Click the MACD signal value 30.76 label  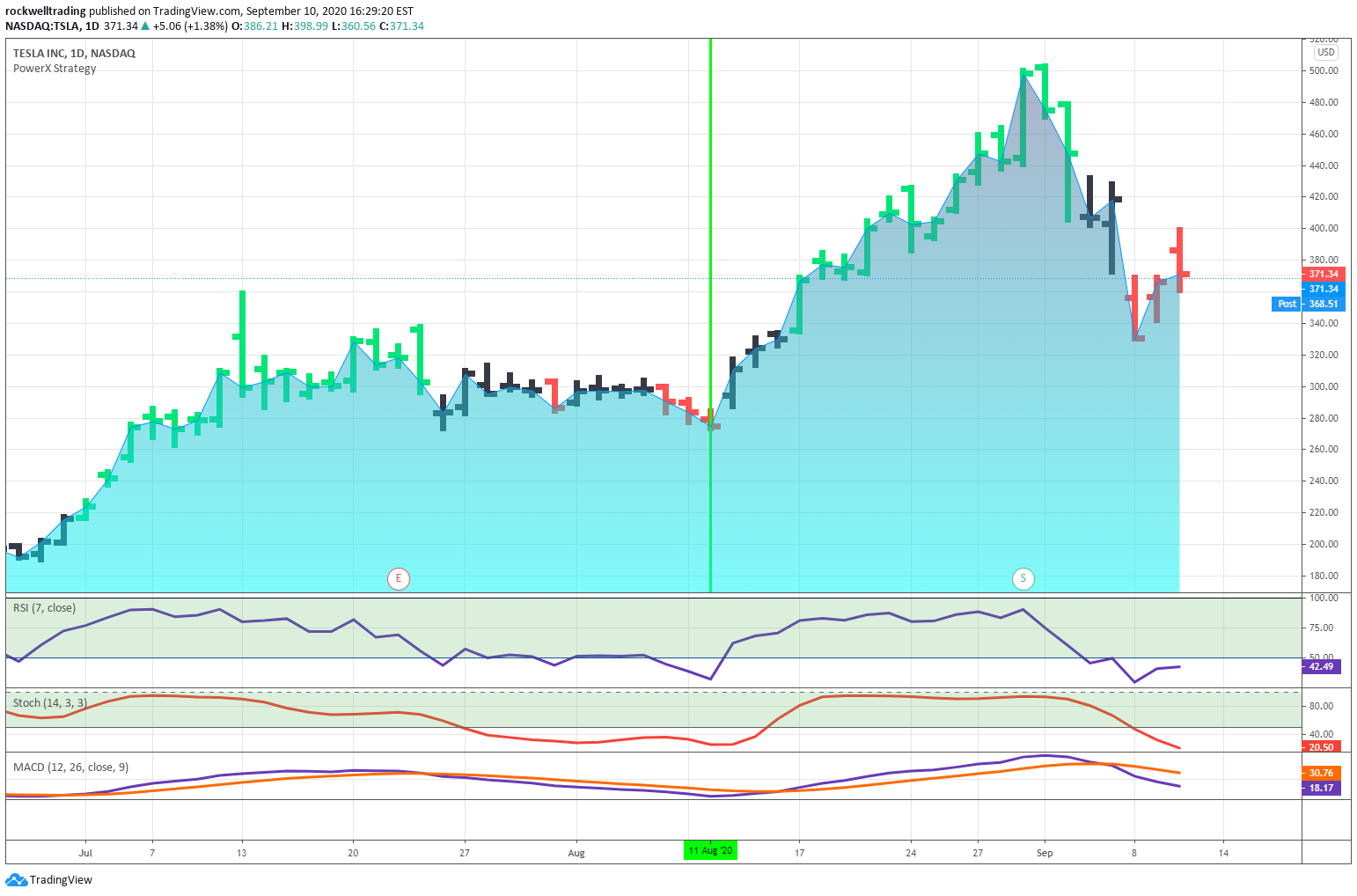[1321, 773]
